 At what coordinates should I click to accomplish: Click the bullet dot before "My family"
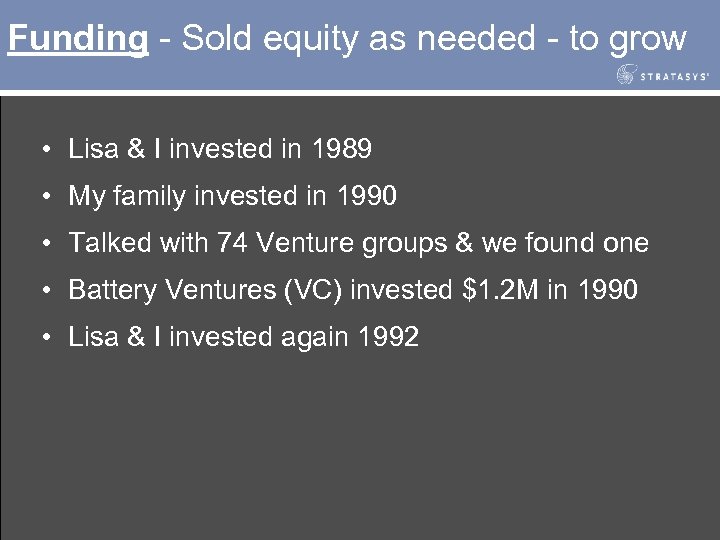tap(48, 198)
